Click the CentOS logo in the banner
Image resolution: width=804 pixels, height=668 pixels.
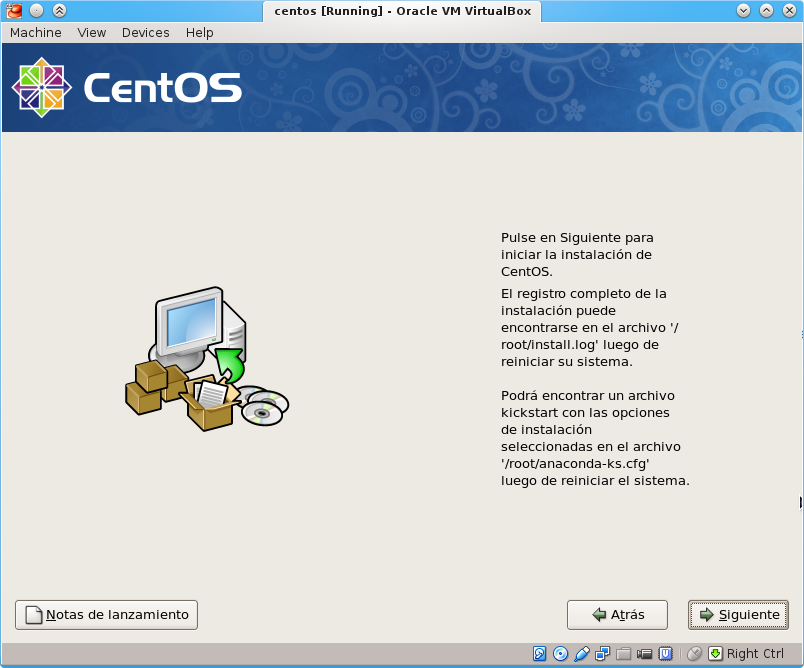point(127,87)
